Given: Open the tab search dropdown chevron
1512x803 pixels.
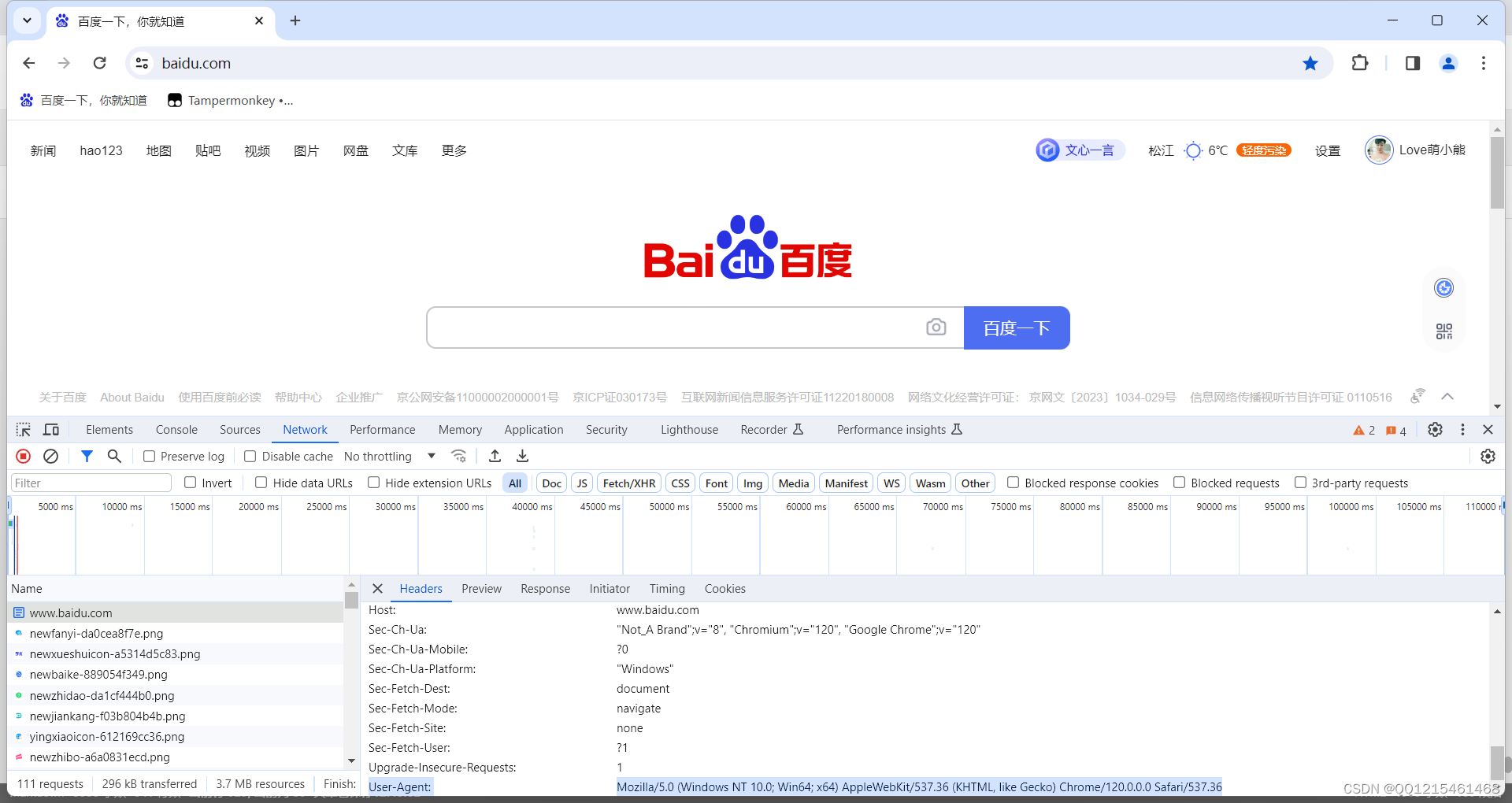Looking at the screenshot, I should click(x=27, y=20).
